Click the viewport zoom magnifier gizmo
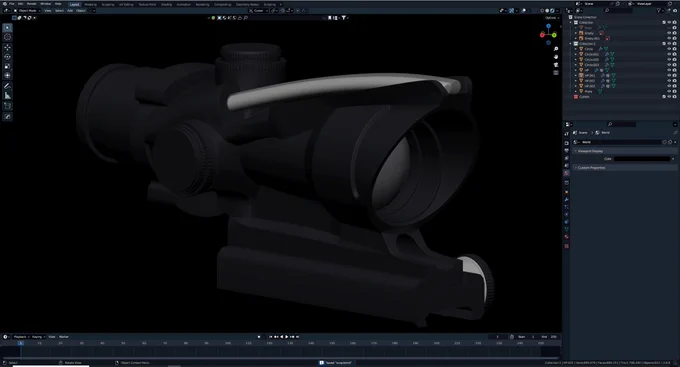 tap(556, 49)
